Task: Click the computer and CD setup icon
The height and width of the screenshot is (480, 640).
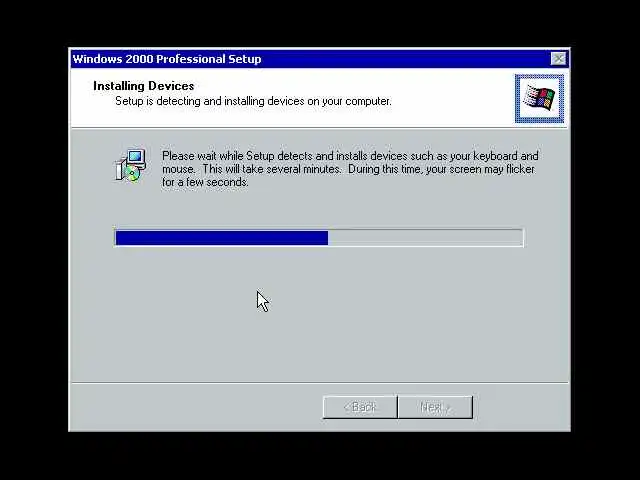Action: click(x=130, y=166)
